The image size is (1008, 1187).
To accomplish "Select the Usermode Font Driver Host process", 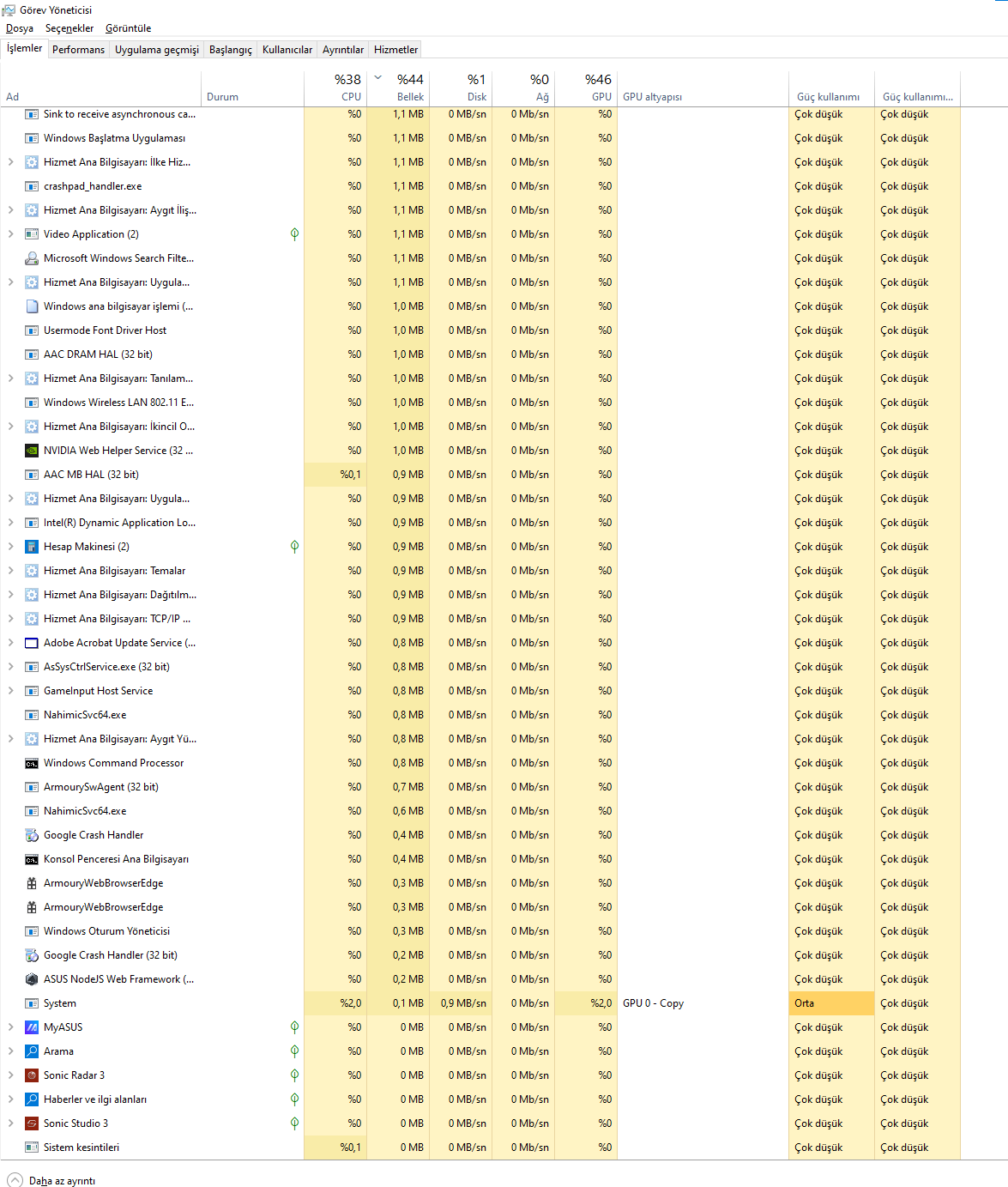I will pyautogui.click(x=480, y=330).
